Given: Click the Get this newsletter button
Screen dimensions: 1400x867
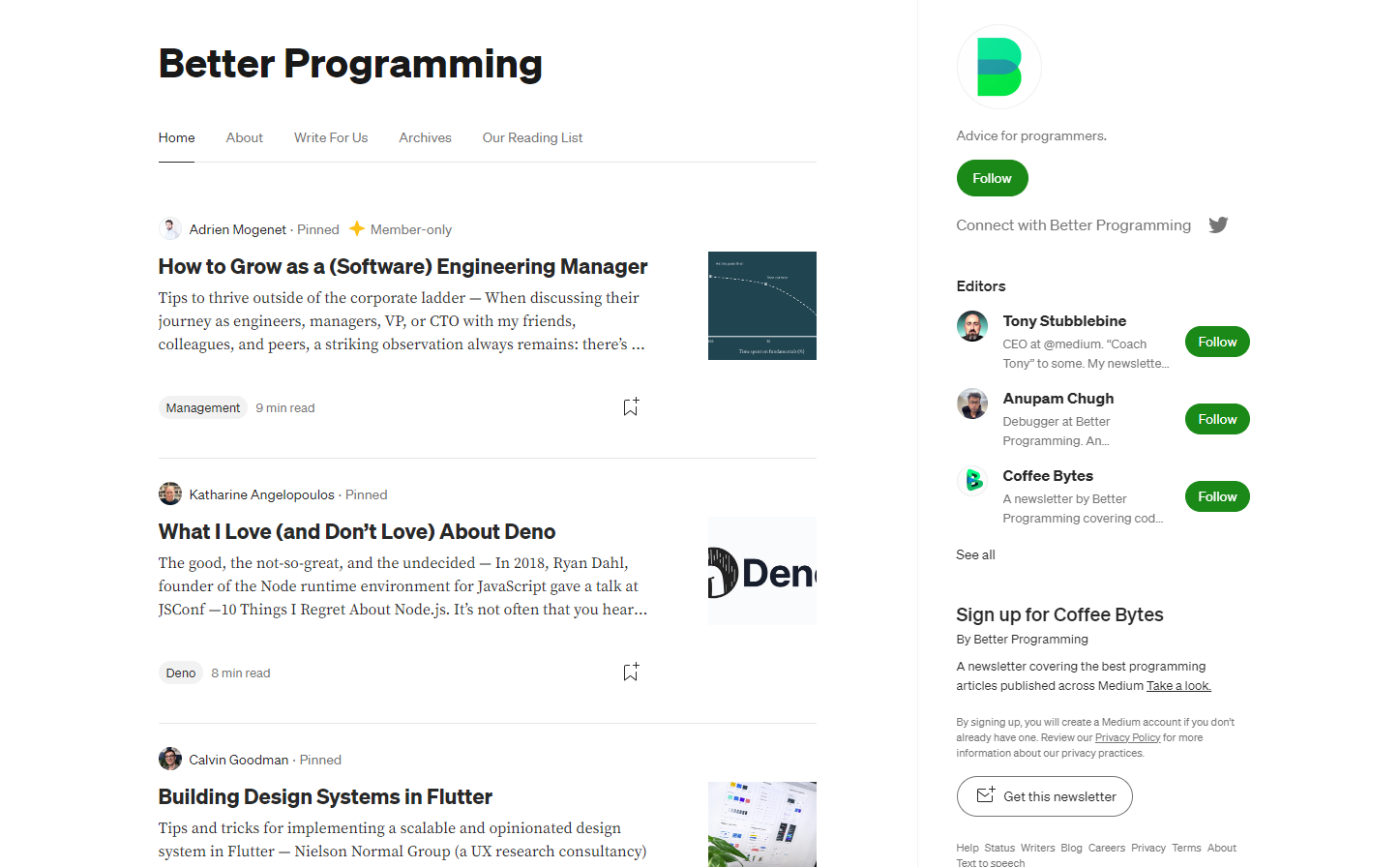Looking at the screenshot, I should 1045,796.
